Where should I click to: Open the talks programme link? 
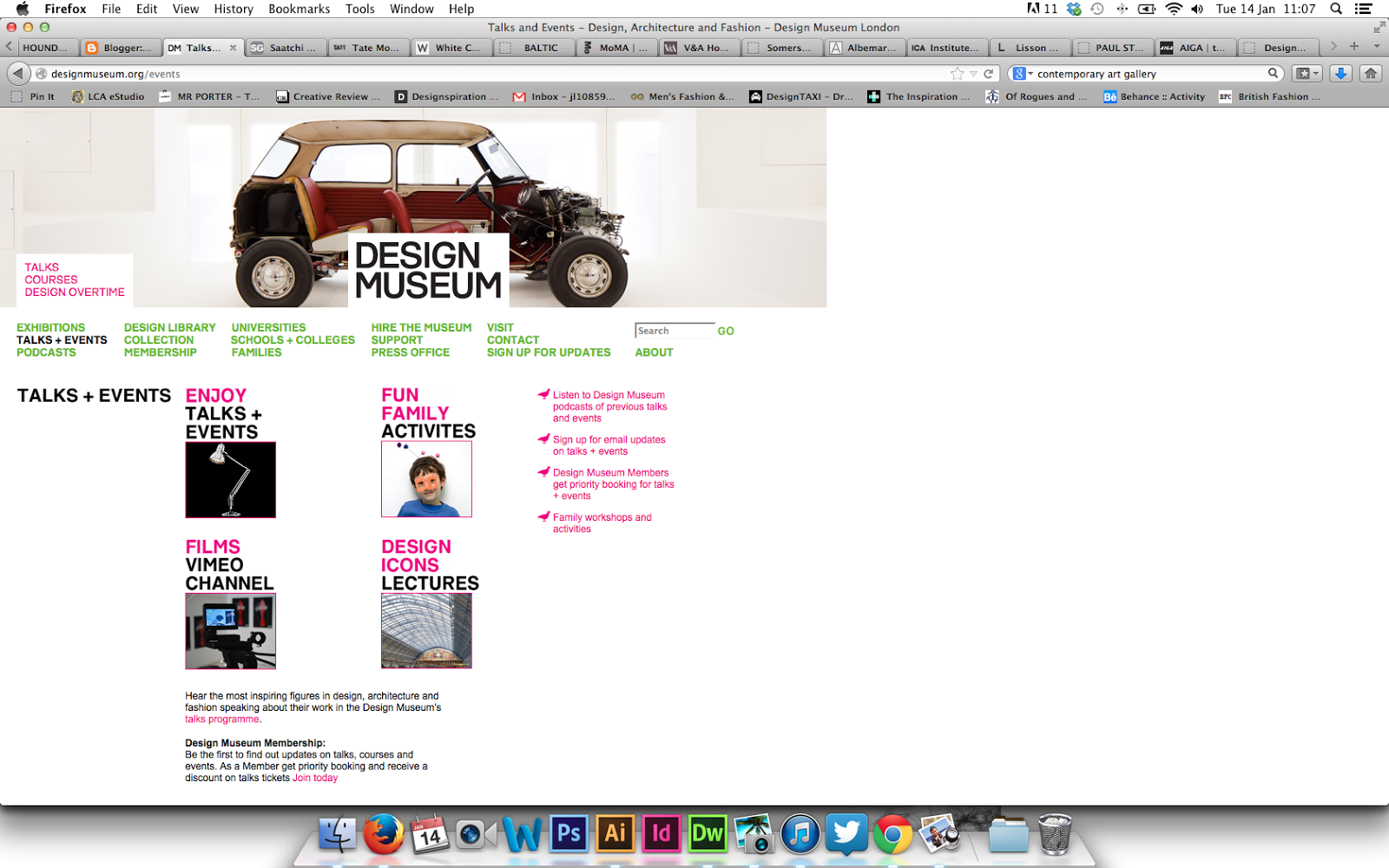pos(221,720)
